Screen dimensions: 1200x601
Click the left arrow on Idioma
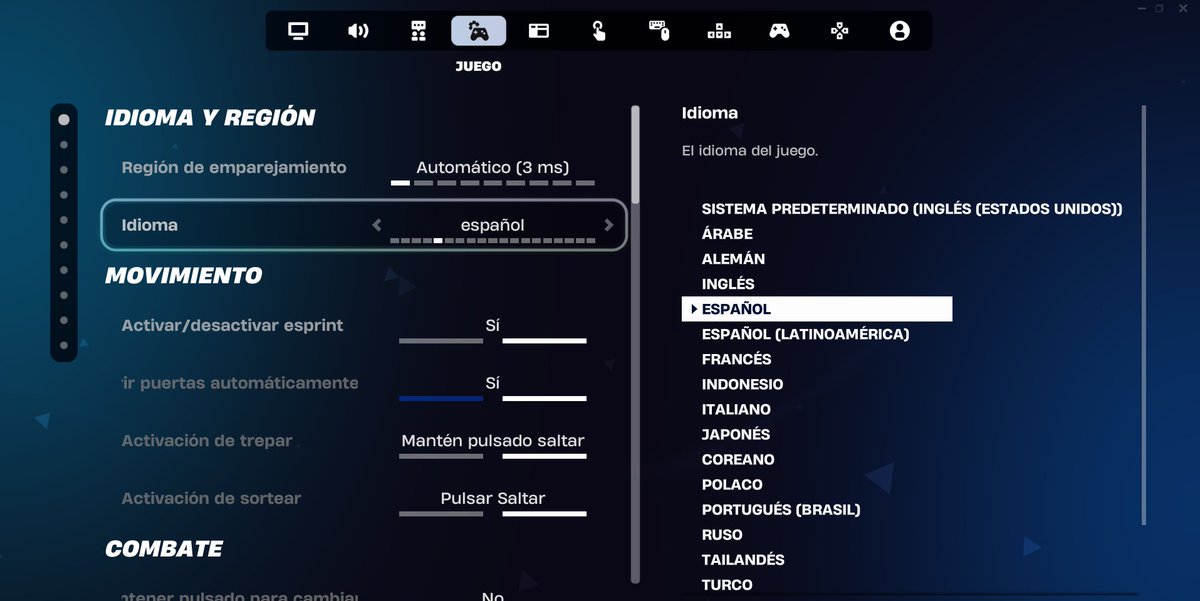point(376,225)
